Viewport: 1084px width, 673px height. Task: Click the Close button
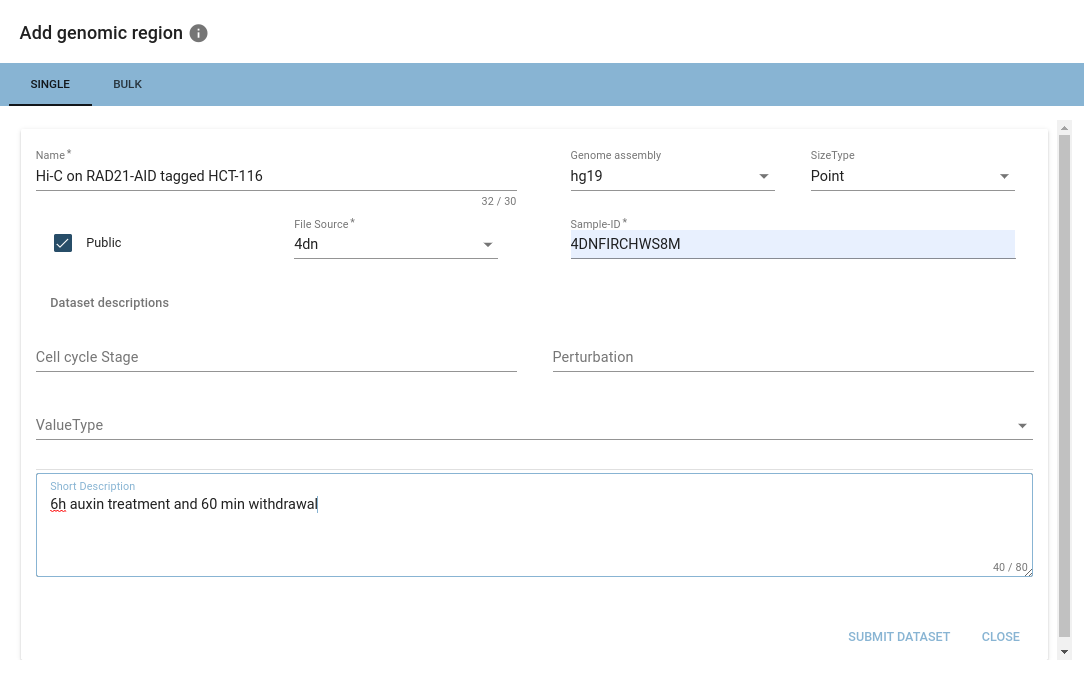coord(1000,637)
